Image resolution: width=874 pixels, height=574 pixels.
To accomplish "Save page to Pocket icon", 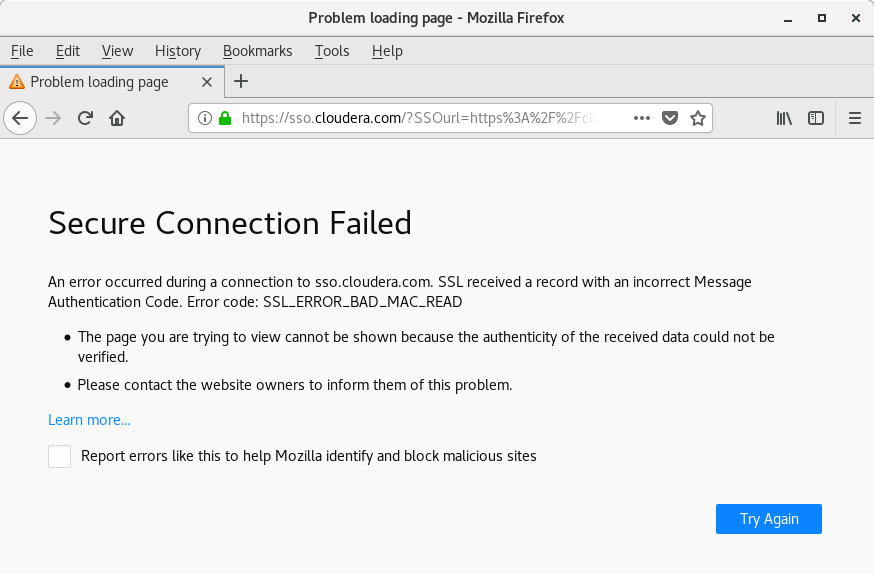I will 671,118.
